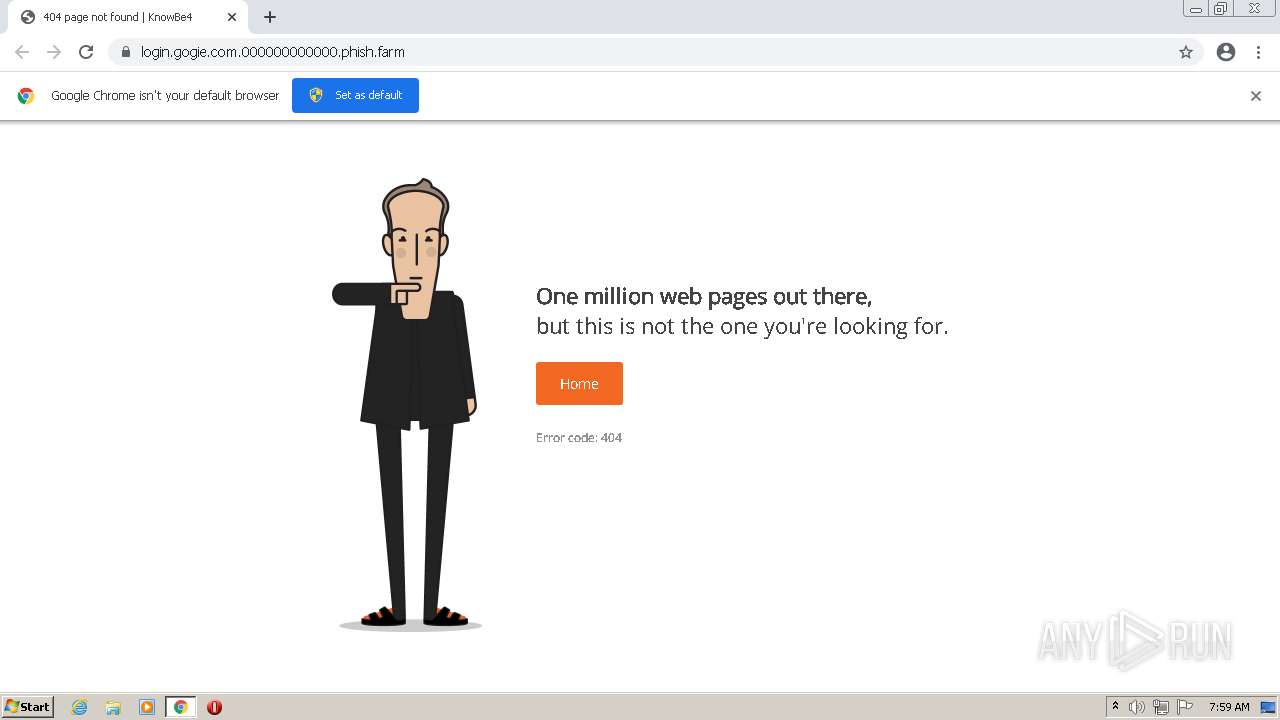Close the Chrome window
Image resolution: width=1280 pixels, height=720 pixels.
point(1254,9)
